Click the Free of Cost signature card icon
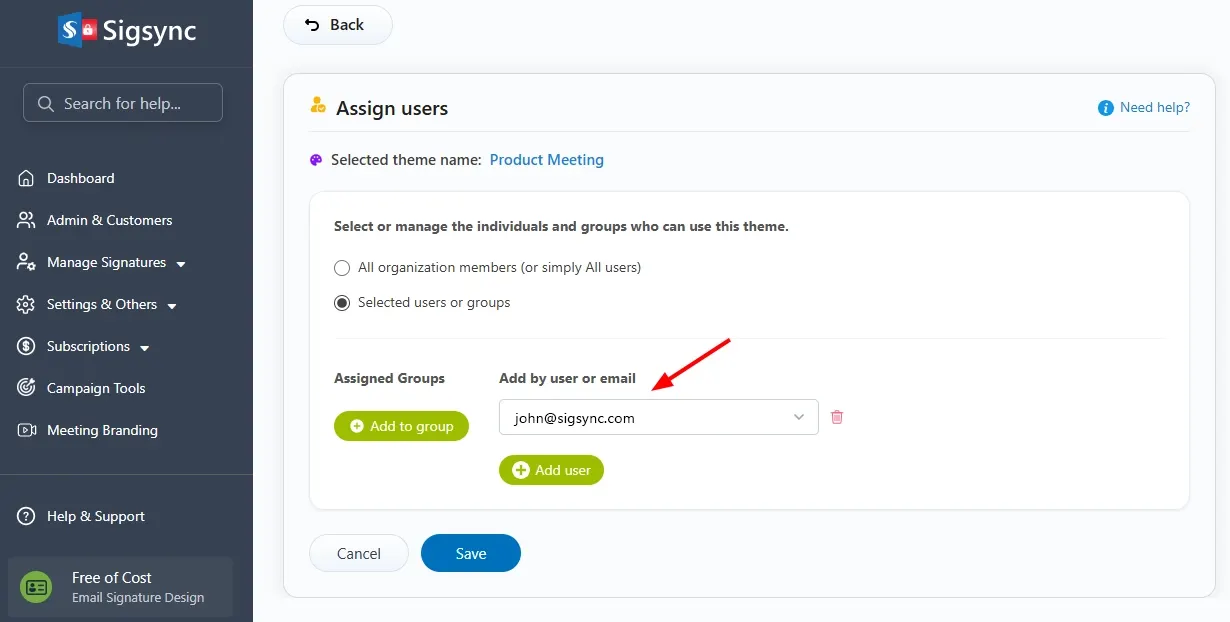Screen dimensions: 1230x622 (x=37, y=587)
